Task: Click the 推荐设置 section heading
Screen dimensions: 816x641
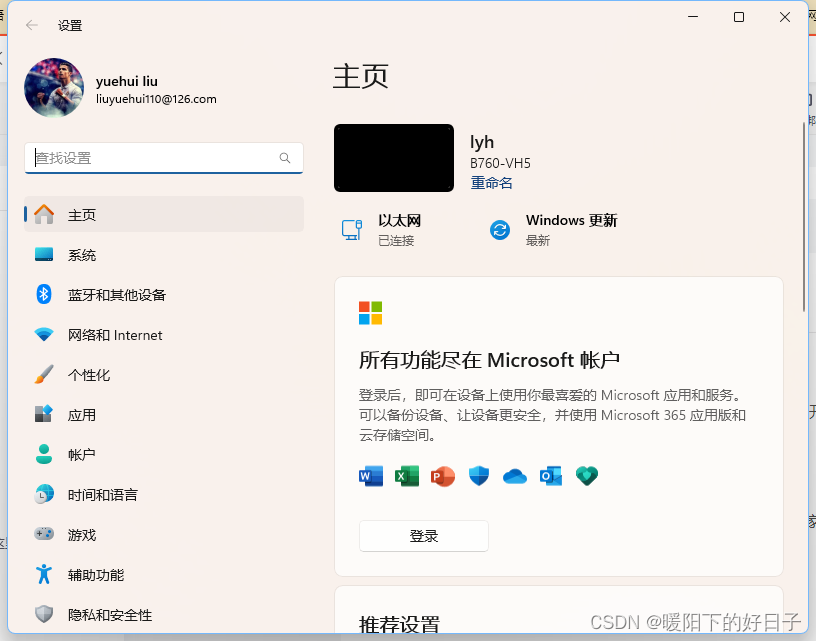Action: pos(399,623)
